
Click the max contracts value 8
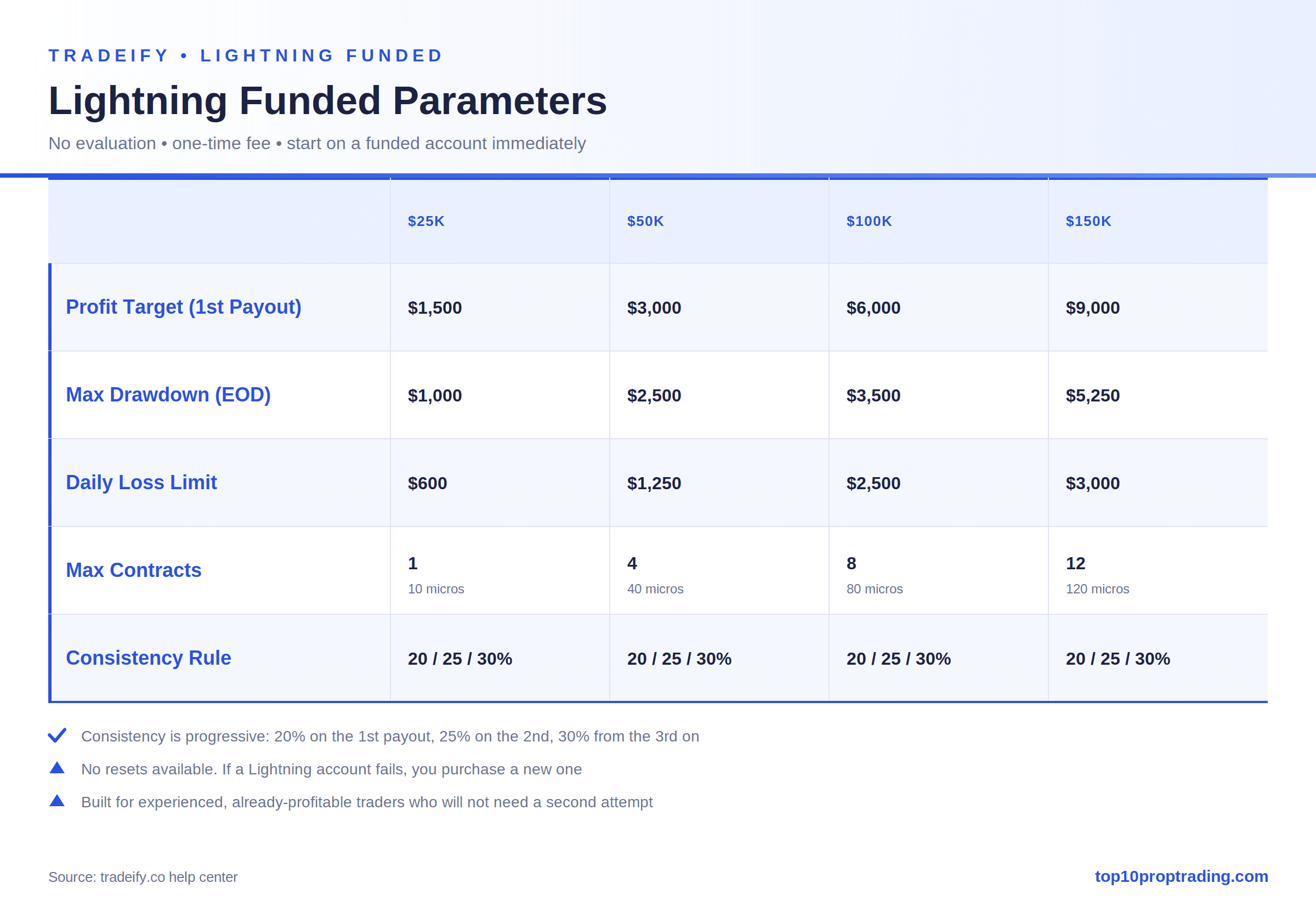click(x=851, y=563)
